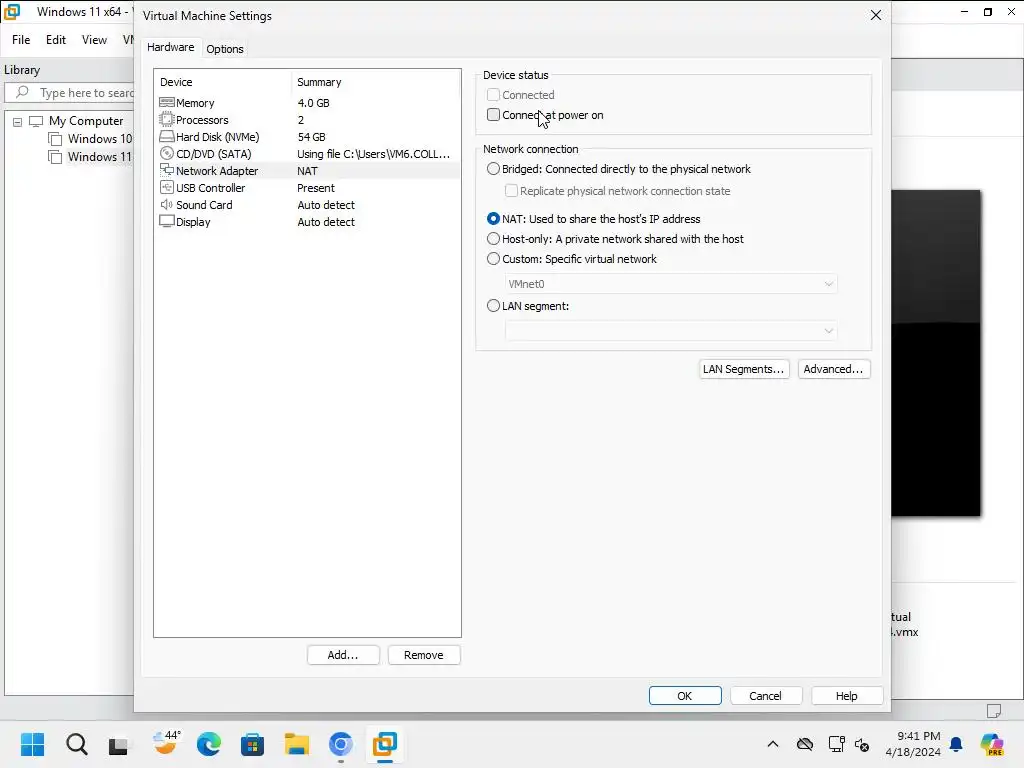The width and height of the screenshot is (1024, 768).
Task: Select the Processors device icon
Action: click(x=167, y=120)
